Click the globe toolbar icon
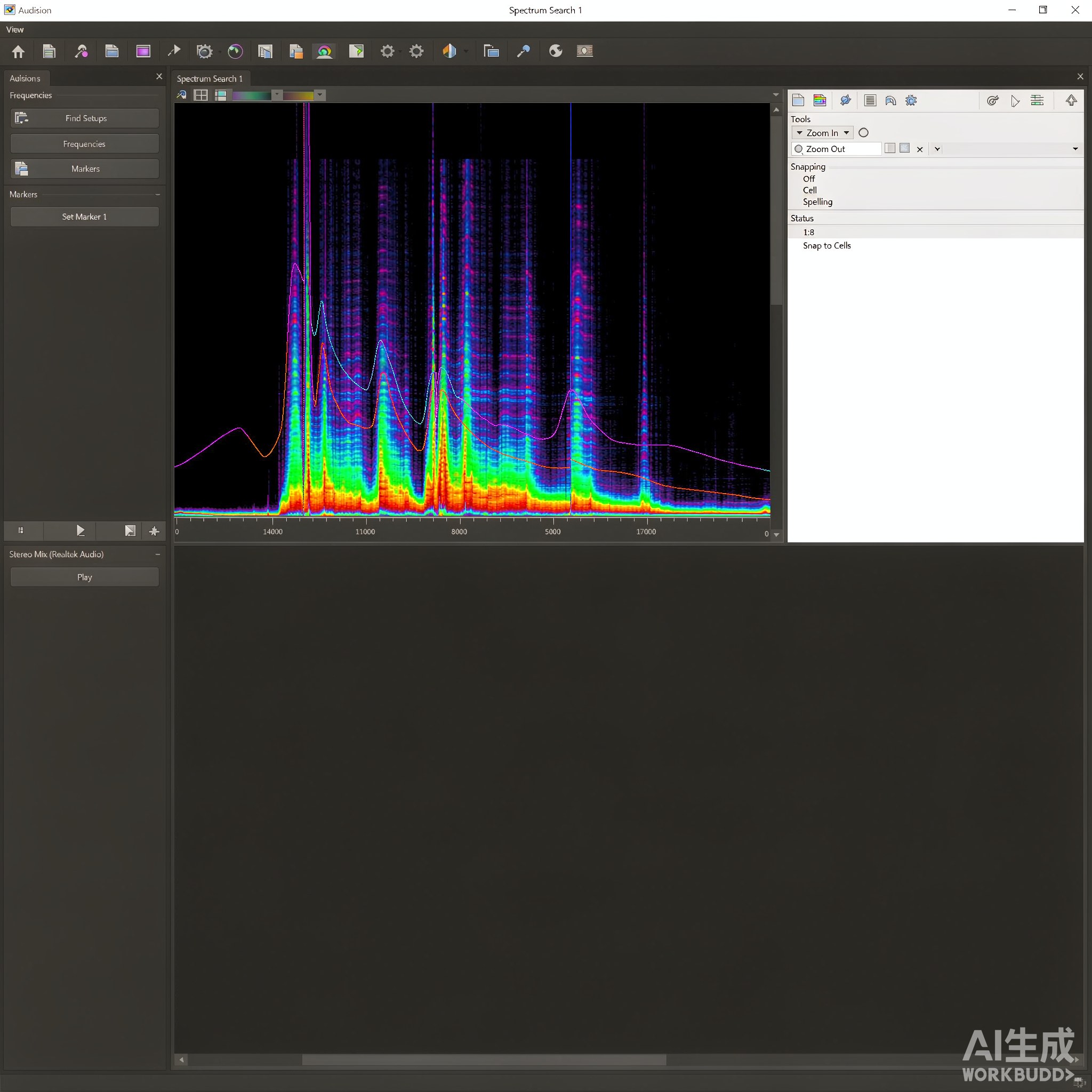The width and height of the screenshot is (1092, 1092). click(x=556, y=51)
